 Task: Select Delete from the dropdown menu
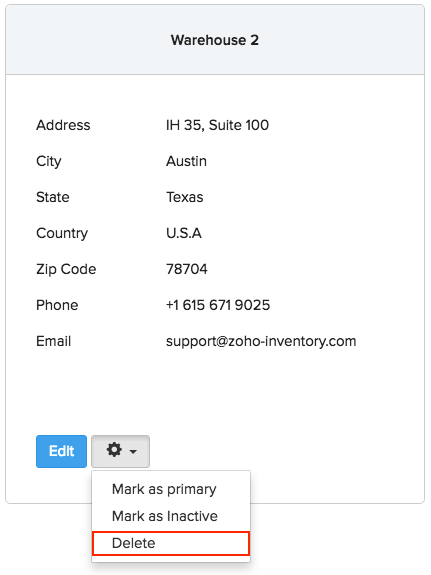coord(171,543)
